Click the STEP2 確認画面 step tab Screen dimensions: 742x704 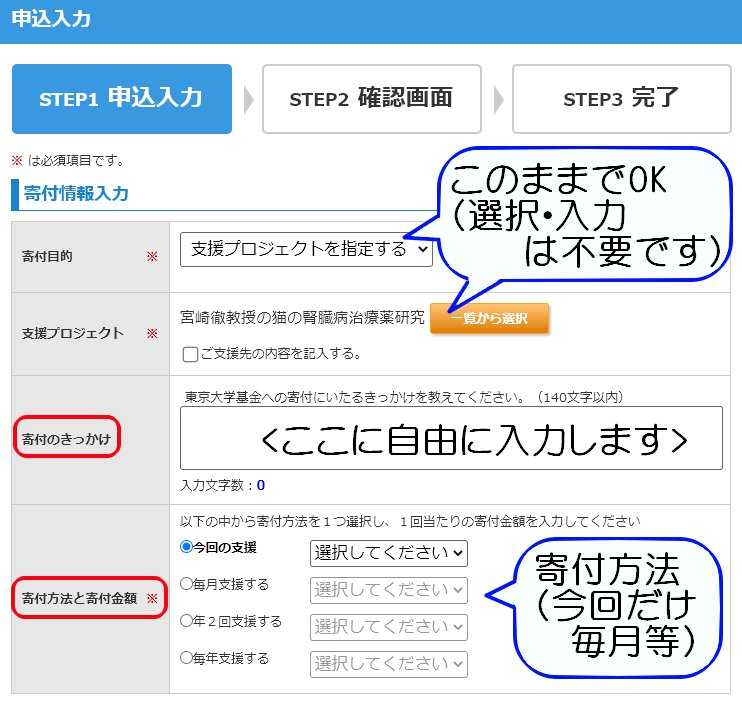pos(372,99)
